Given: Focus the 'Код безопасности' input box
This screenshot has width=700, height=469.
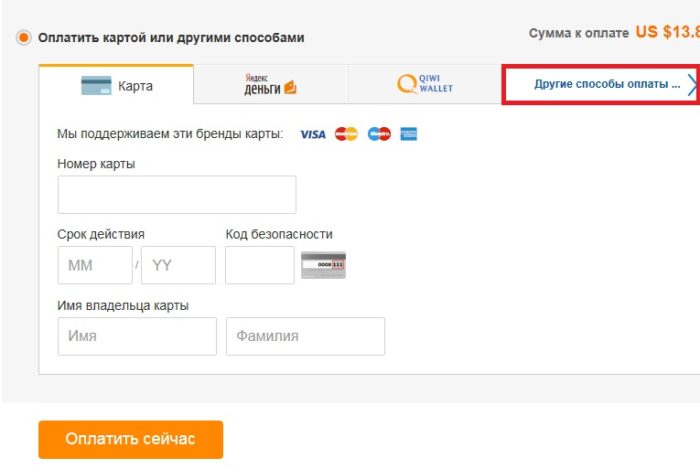Looking at the screenshot, I should click(x=260, y=266).
